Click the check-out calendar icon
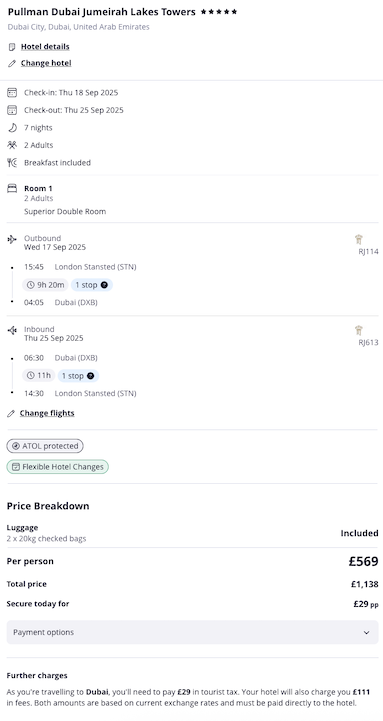 (x=12, y=110)
